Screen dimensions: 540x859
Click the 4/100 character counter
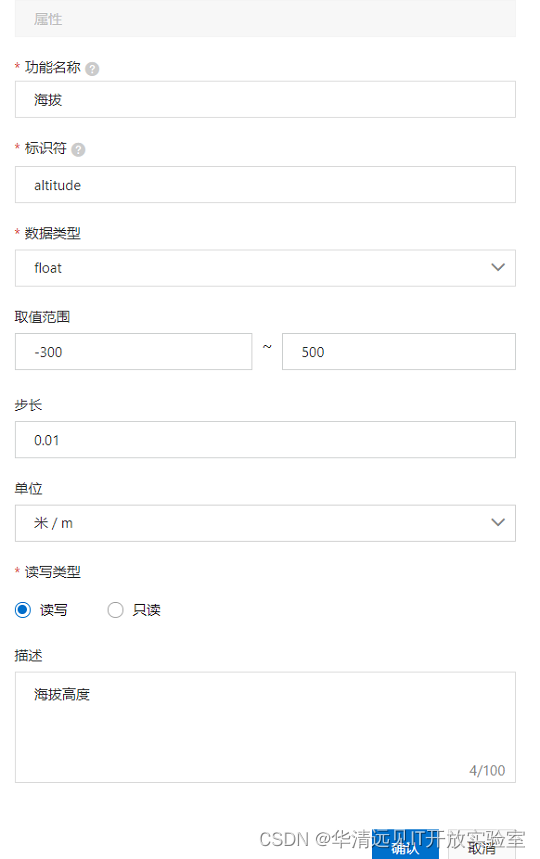coord(487,771)
